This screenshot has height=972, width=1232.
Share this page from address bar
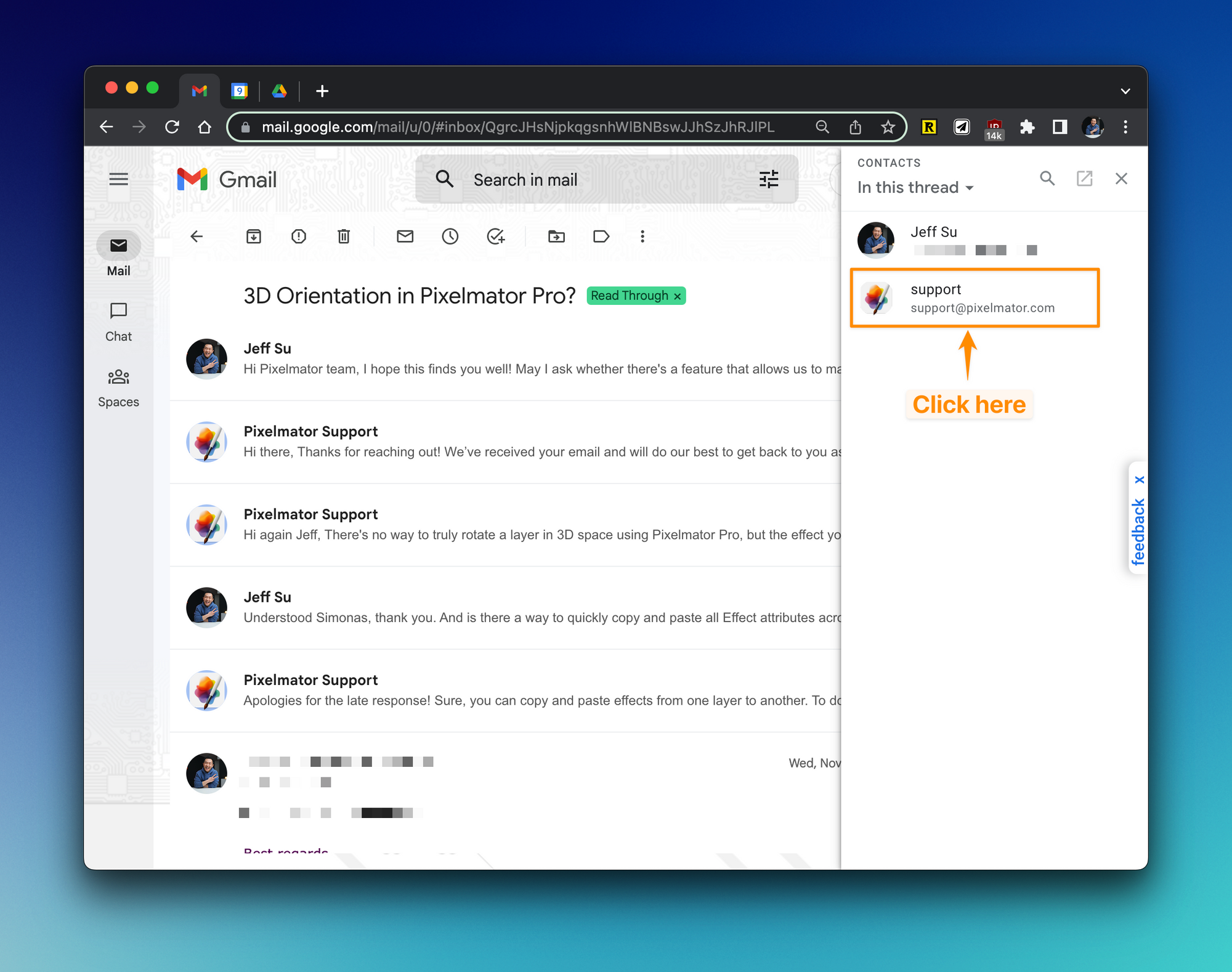[x=855, y=127]
